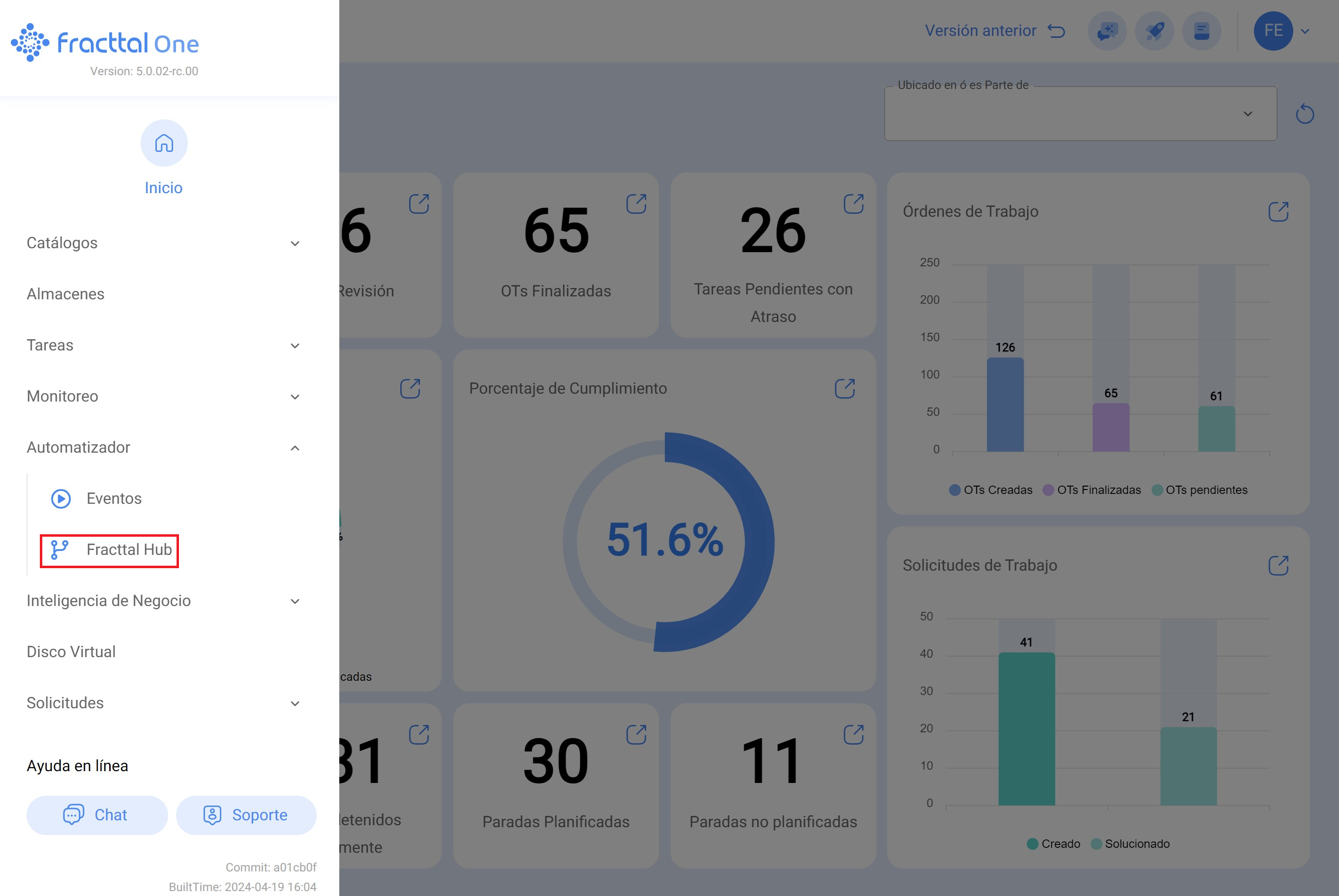
Task: Click the 51.6% compliance donut chart
Action: pos(668,542)
